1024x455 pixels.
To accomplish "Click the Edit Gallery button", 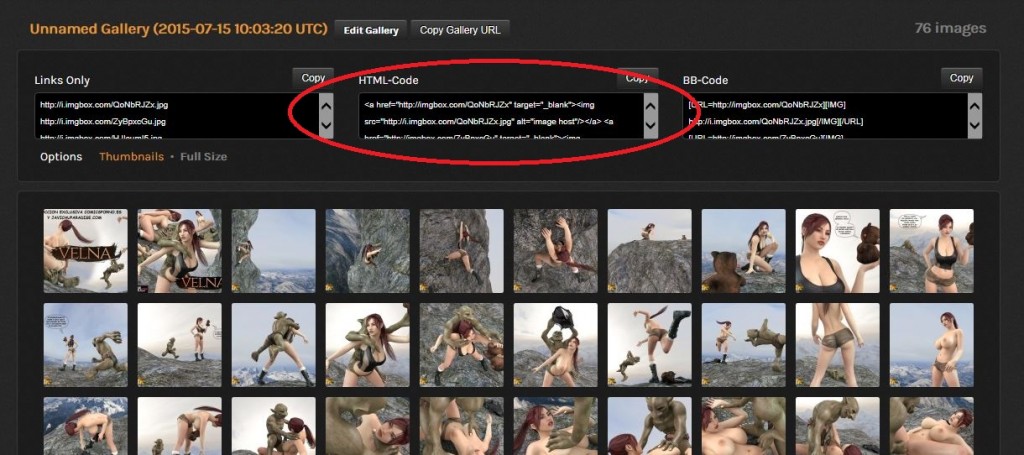I will tap(371, 30).
